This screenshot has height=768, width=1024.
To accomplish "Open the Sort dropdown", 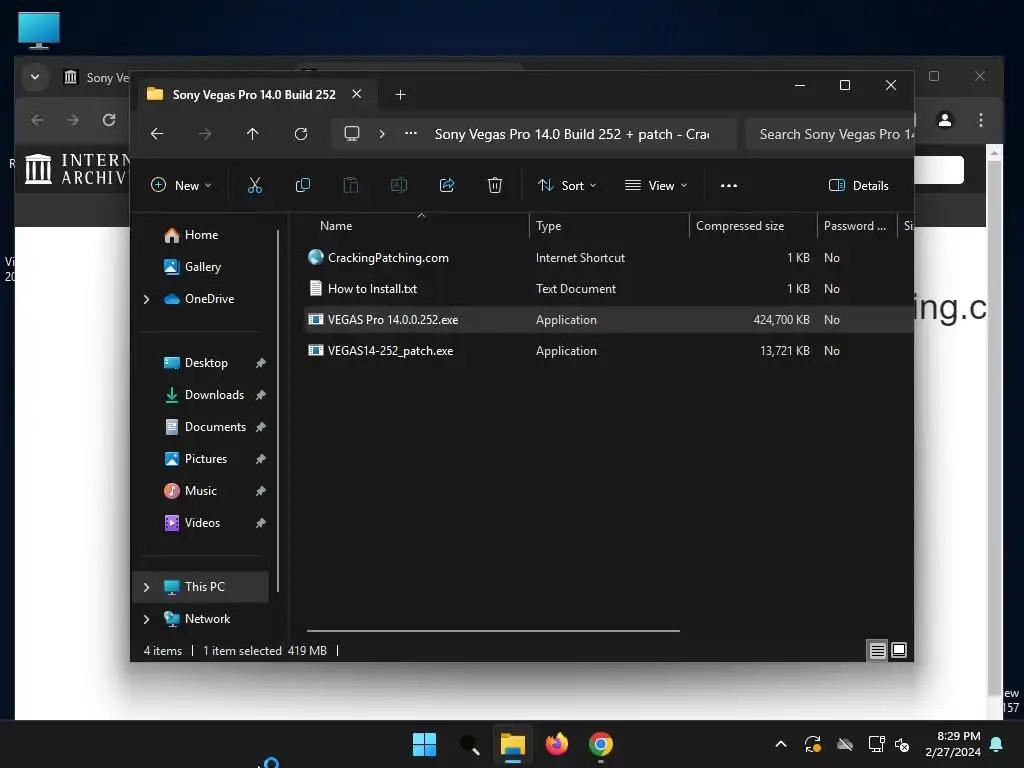I will [567, 185].
